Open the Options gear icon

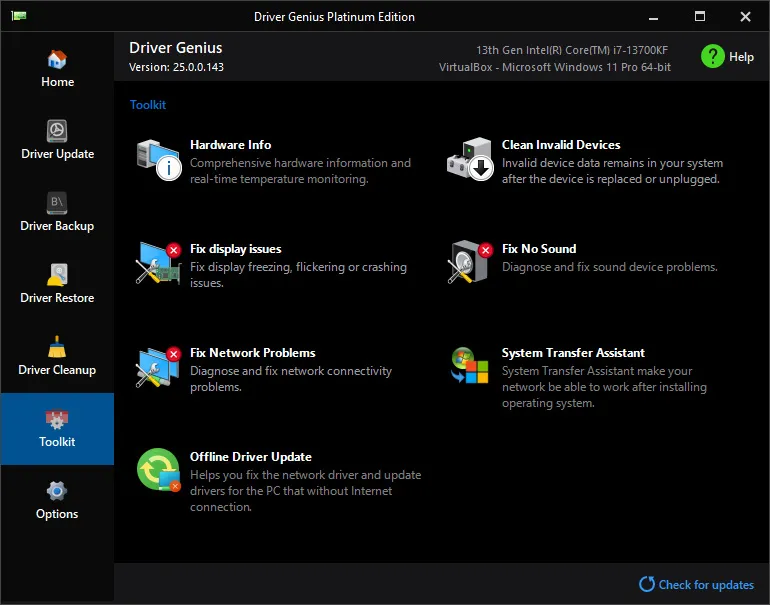coord(57,491)
